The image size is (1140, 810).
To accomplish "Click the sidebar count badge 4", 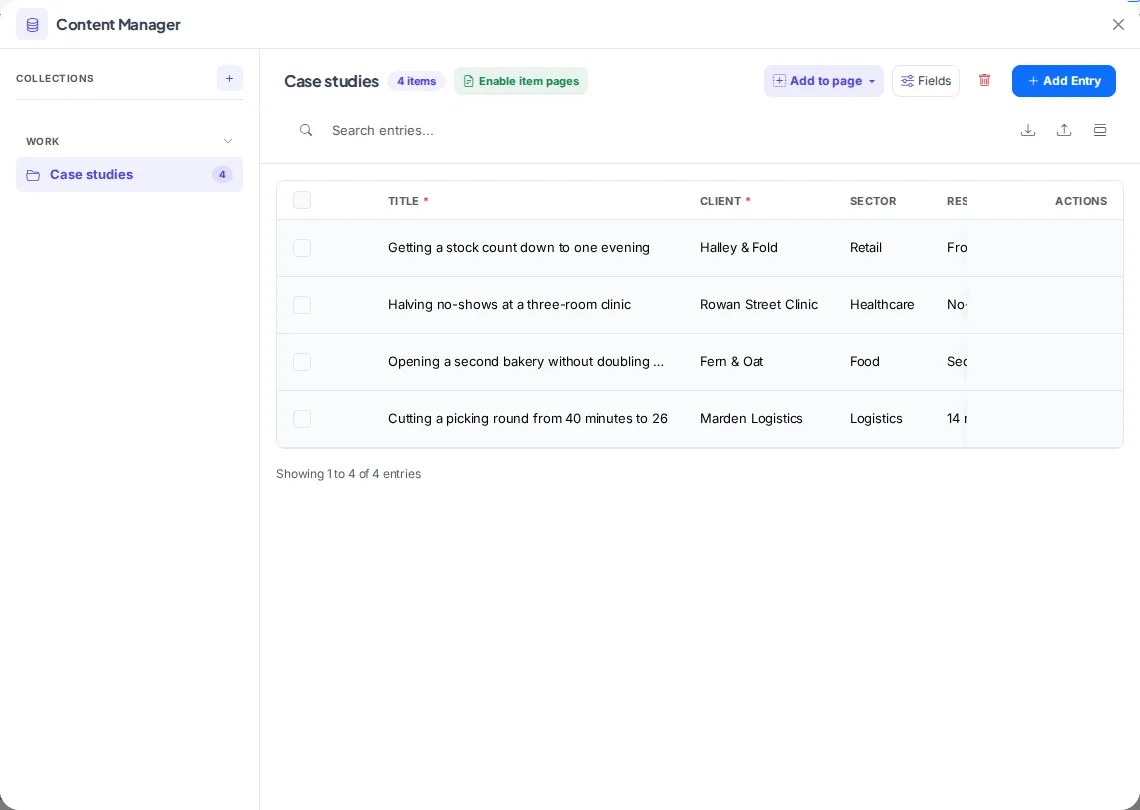I will pos(222,175).
